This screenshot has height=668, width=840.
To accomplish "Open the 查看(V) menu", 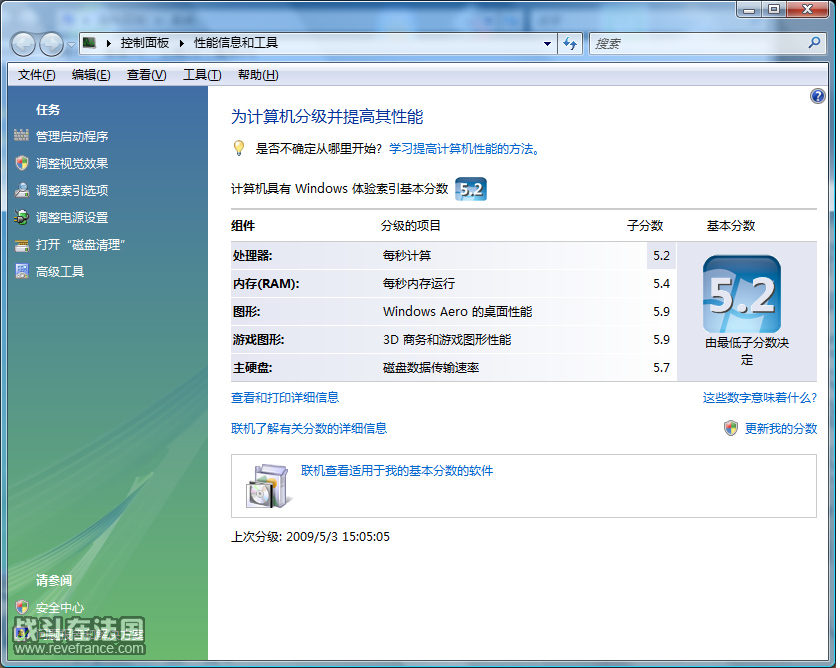I will click(x=147, y=75).
